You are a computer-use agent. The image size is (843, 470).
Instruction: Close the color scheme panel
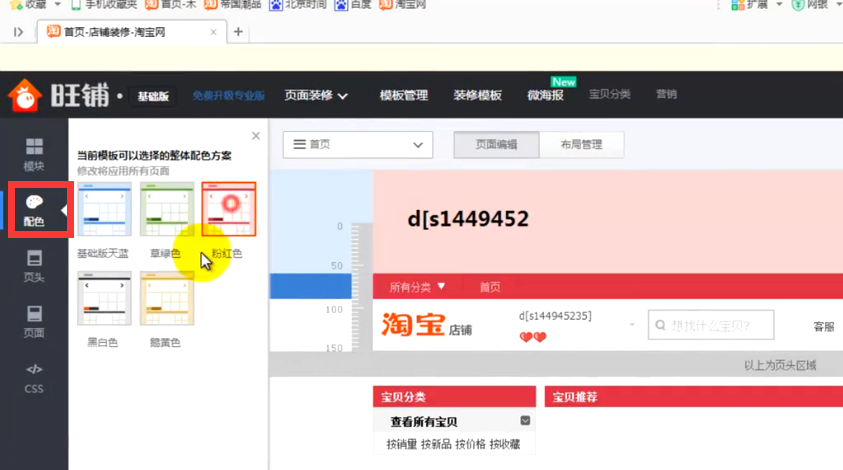click(256, 136)
